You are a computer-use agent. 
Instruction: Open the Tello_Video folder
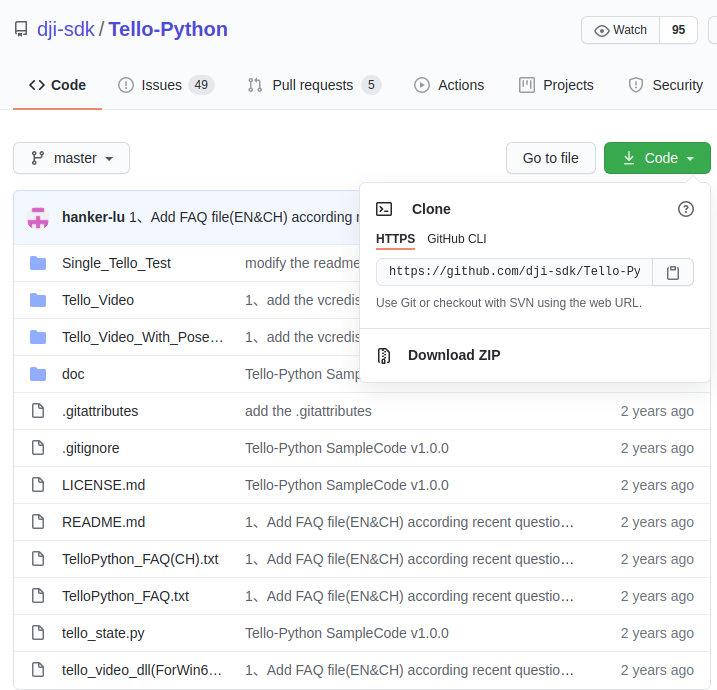pyautogui.click(x=98, y=300)
